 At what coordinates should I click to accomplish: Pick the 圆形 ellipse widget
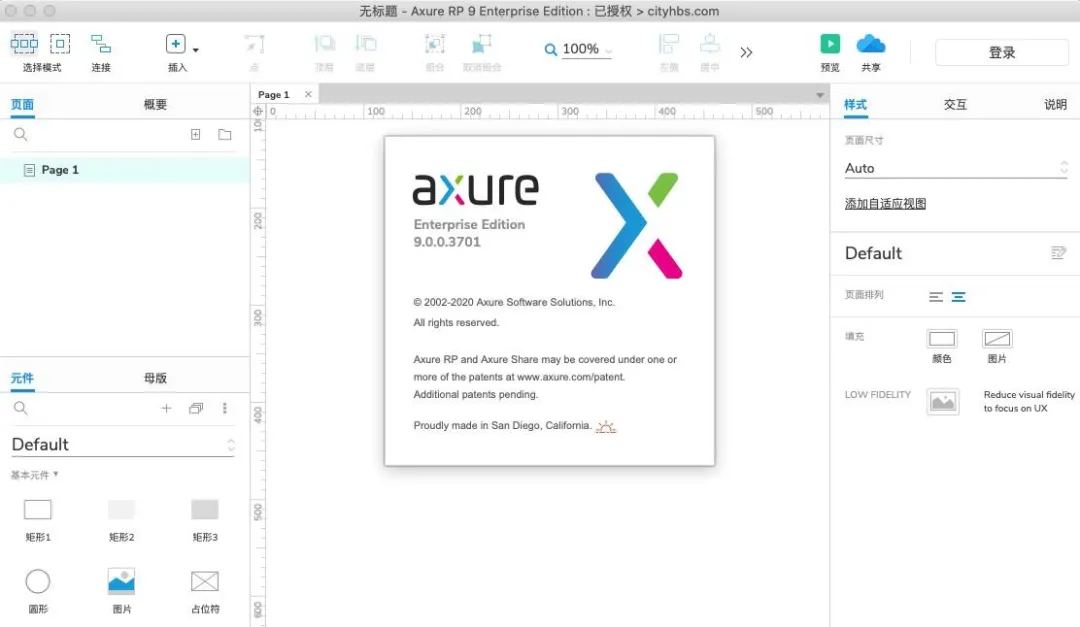point(38,582)
